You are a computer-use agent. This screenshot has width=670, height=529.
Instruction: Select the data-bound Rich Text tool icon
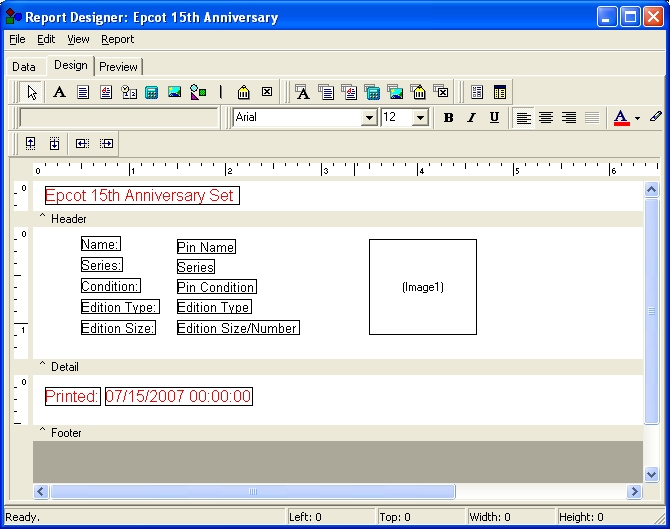coord(349,92)
